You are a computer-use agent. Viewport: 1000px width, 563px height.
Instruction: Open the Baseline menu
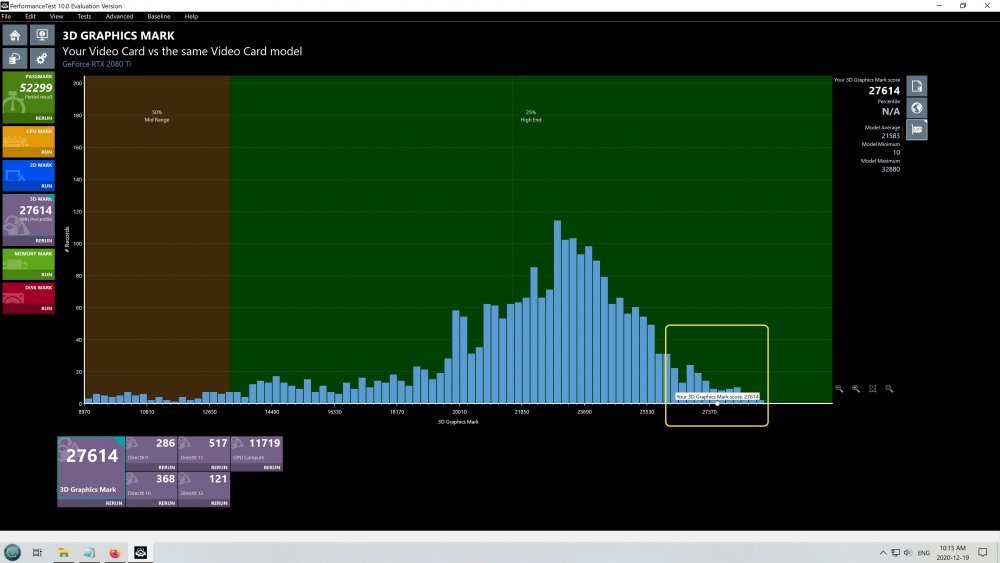click(158, 16)
